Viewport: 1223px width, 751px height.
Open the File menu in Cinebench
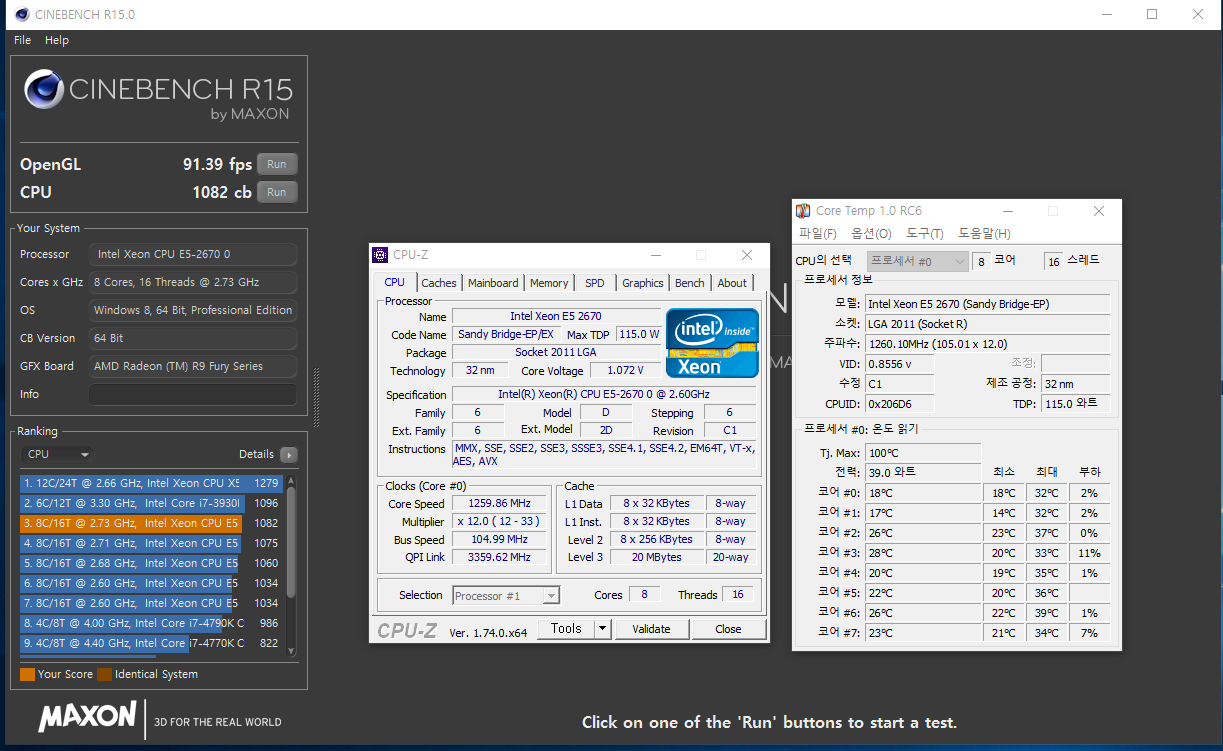click(22, 40)
